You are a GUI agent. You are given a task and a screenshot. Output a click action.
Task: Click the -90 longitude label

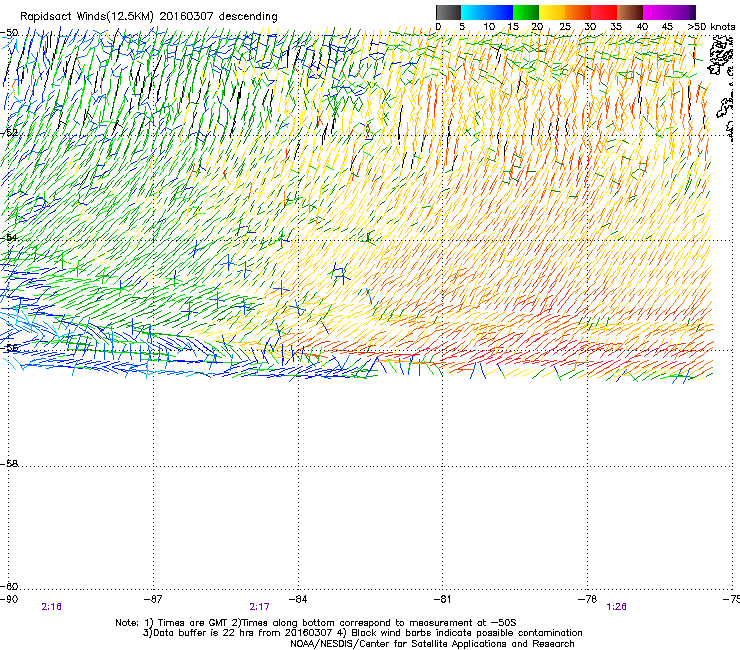point(9,599)
